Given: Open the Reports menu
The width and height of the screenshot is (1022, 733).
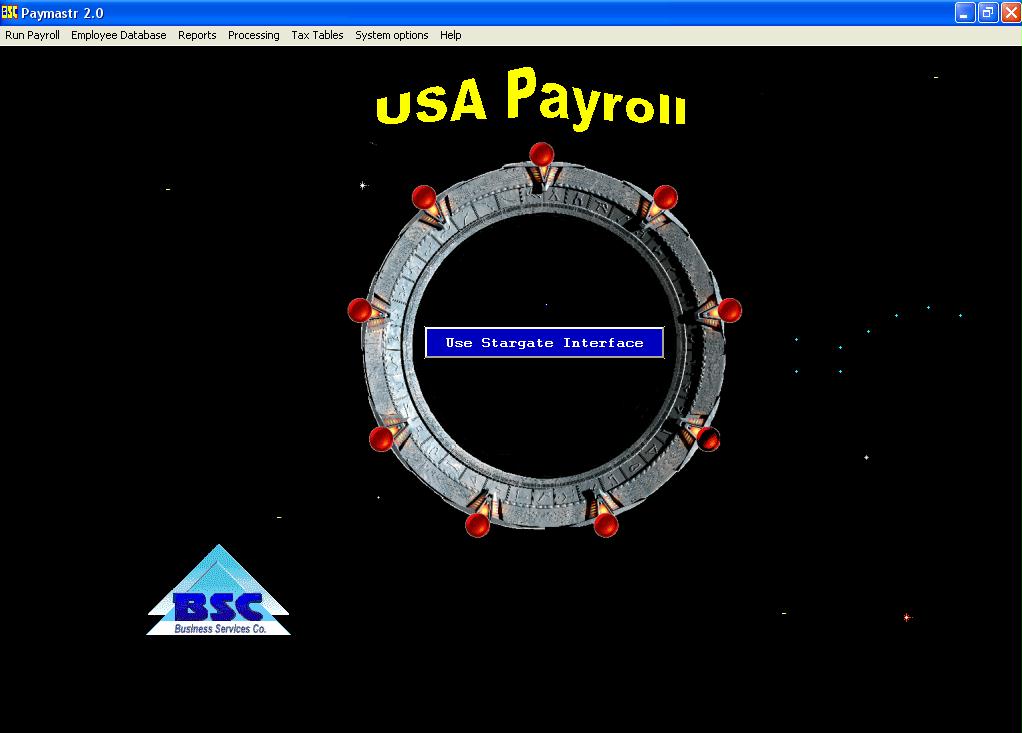Looking at the screenshot, I should (x=197, y=35).
